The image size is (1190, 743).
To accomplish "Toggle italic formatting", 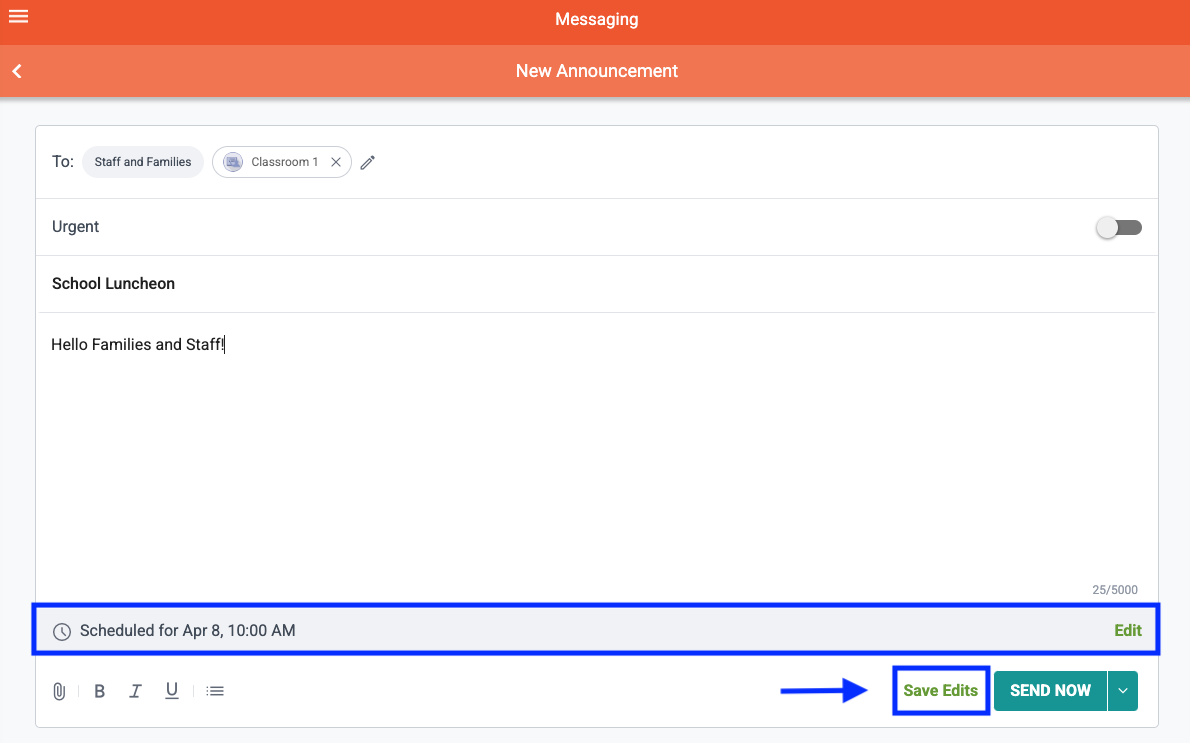I will 136,691.
